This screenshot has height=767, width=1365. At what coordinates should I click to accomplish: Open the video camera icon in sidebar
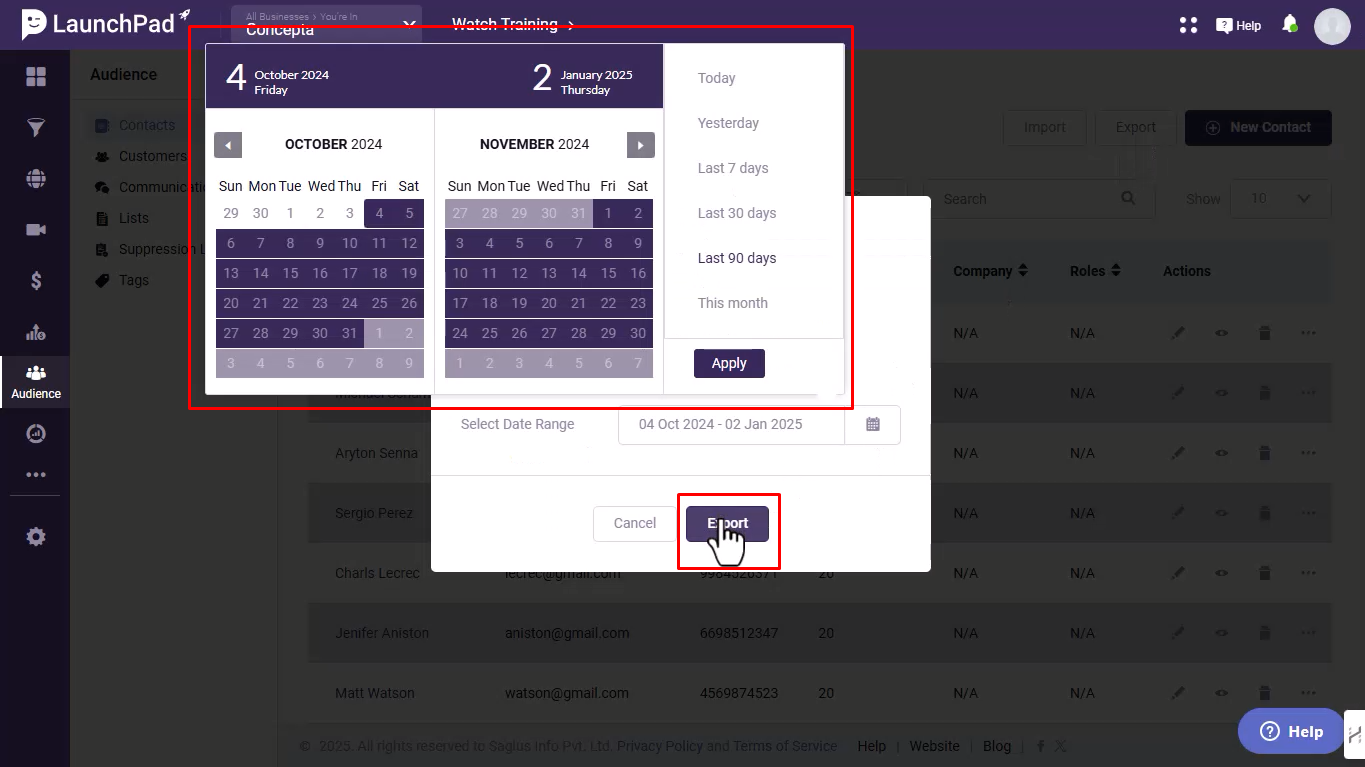click(36, 230)
